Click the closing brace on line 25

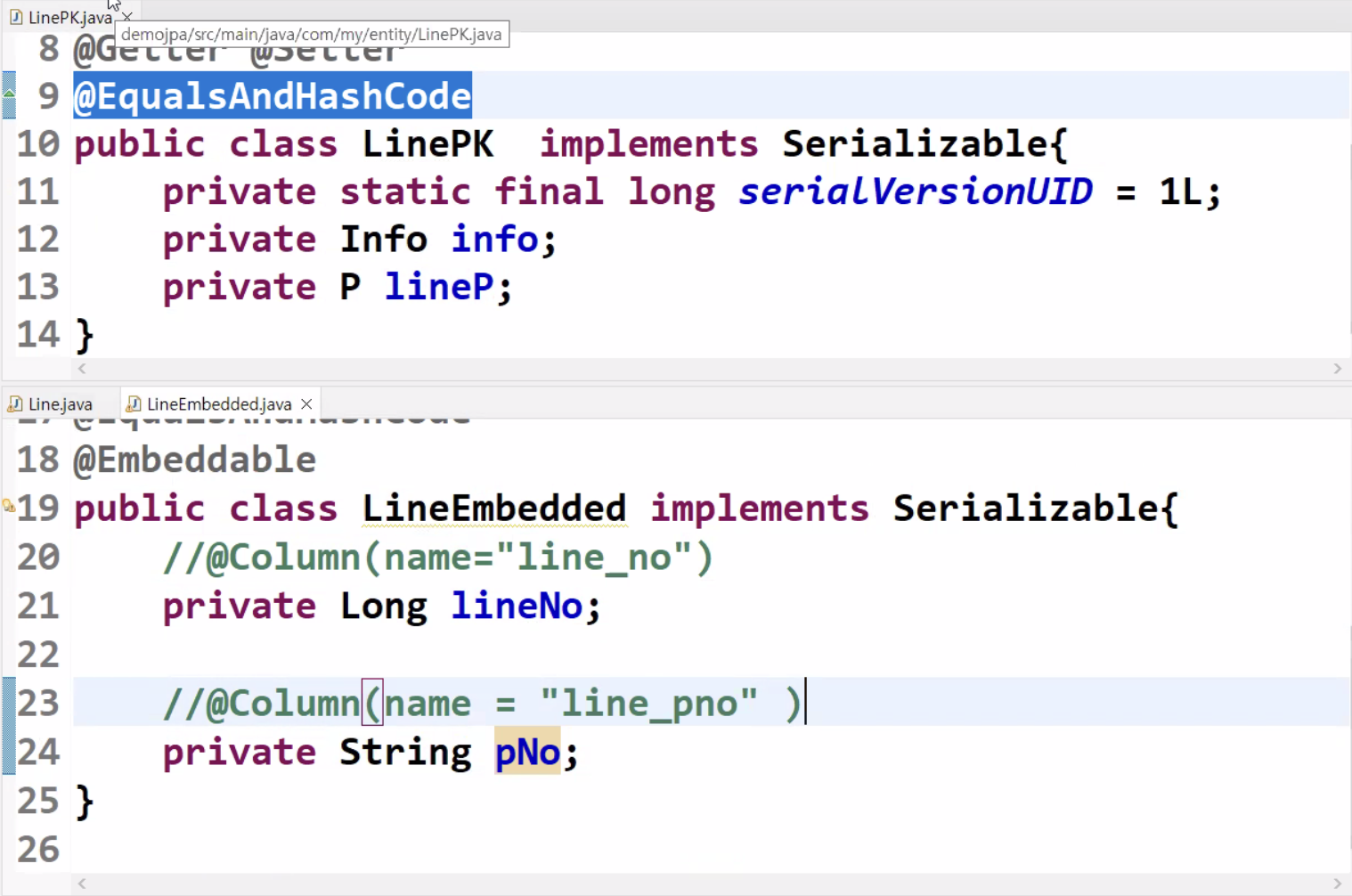[85, 802]
